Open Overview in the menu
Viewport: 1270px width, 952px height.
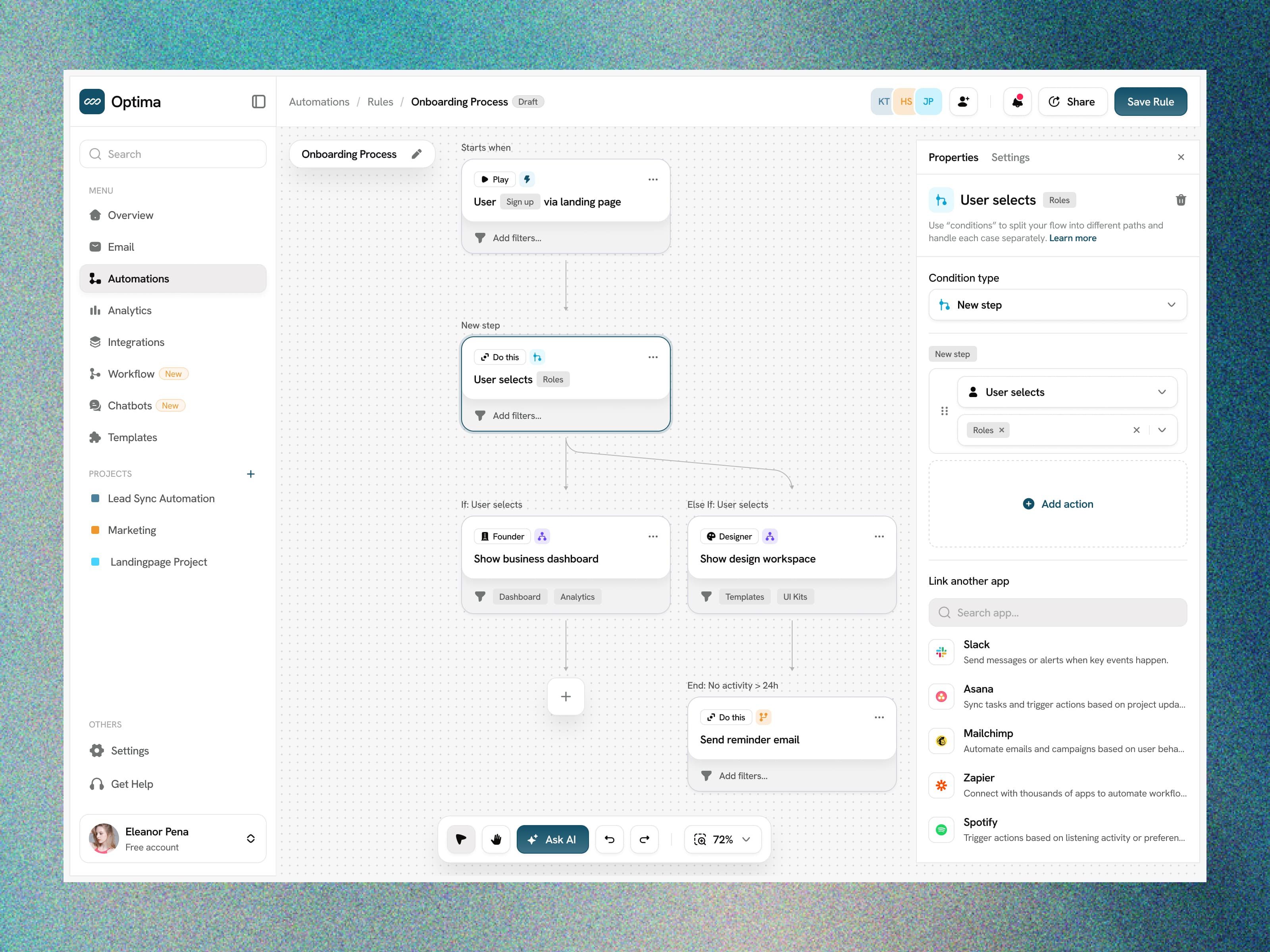(x=173, y=215)
